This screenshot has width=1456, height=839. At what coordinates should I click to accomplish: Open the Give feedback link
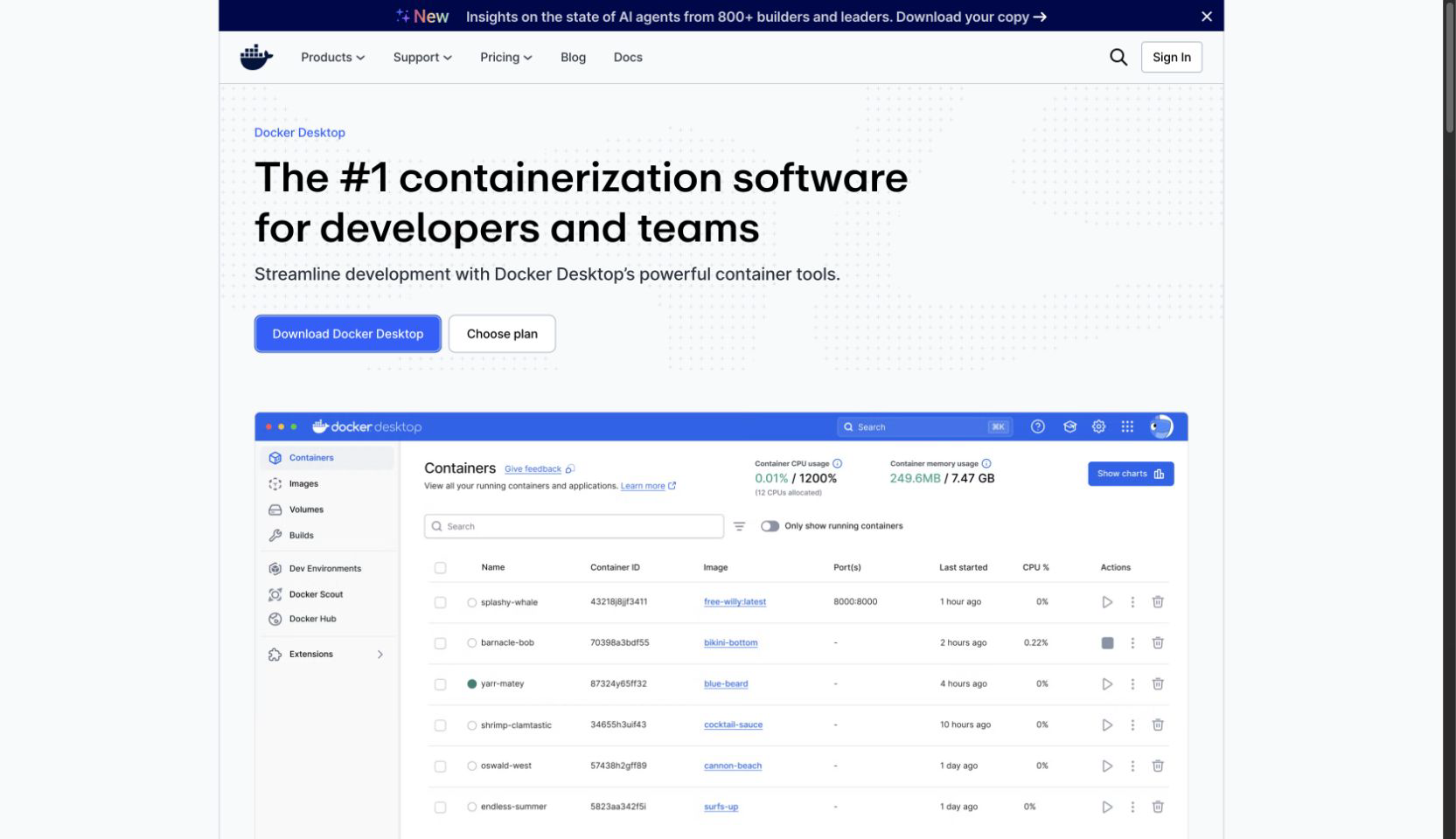point(533,469)
